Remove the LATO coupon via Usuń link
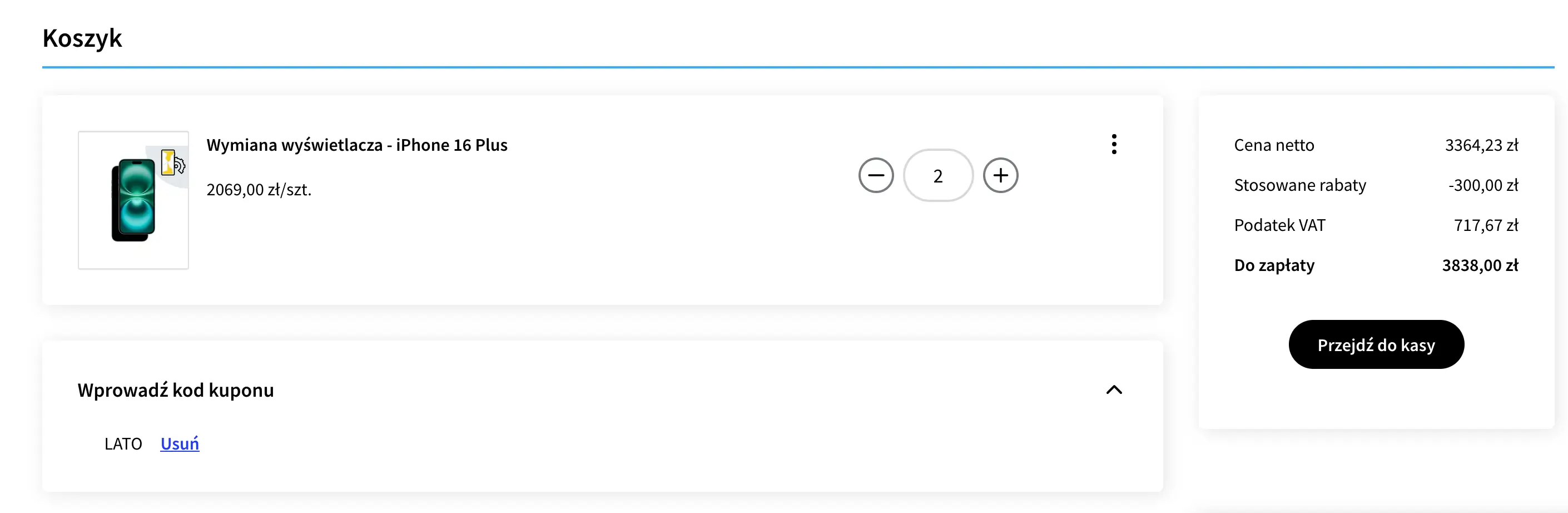Image resolution: width=1568 pixels, height=513 pixels. [180, 443]
